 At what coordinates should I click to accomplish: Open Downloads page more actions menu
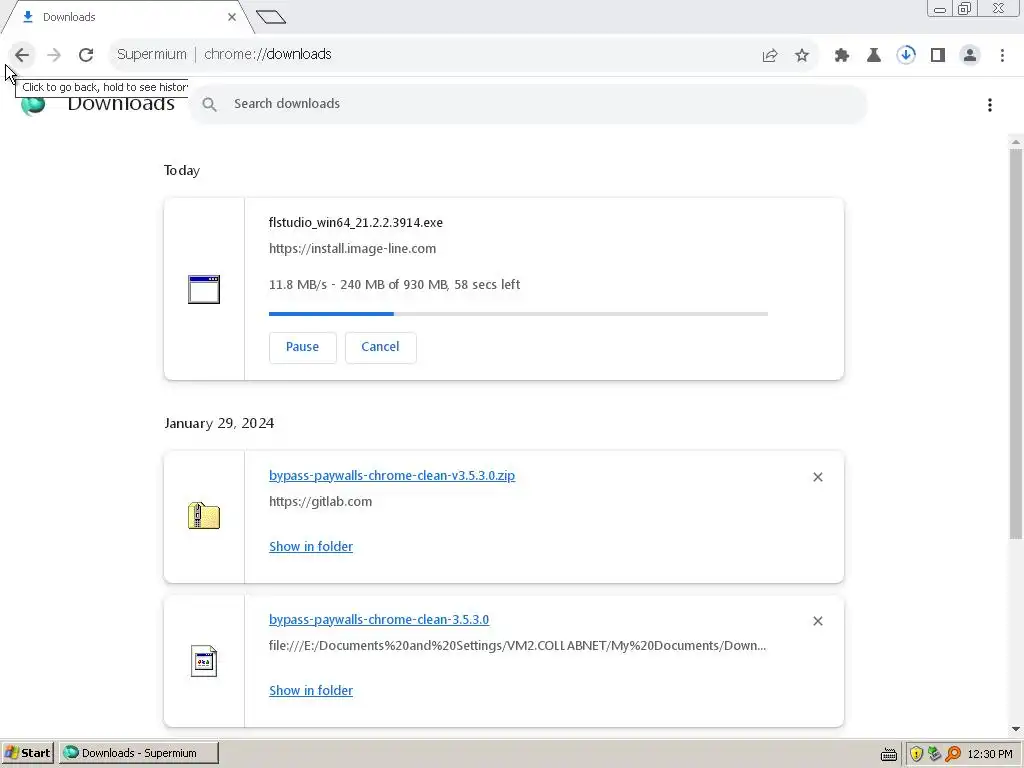[990, 104]
